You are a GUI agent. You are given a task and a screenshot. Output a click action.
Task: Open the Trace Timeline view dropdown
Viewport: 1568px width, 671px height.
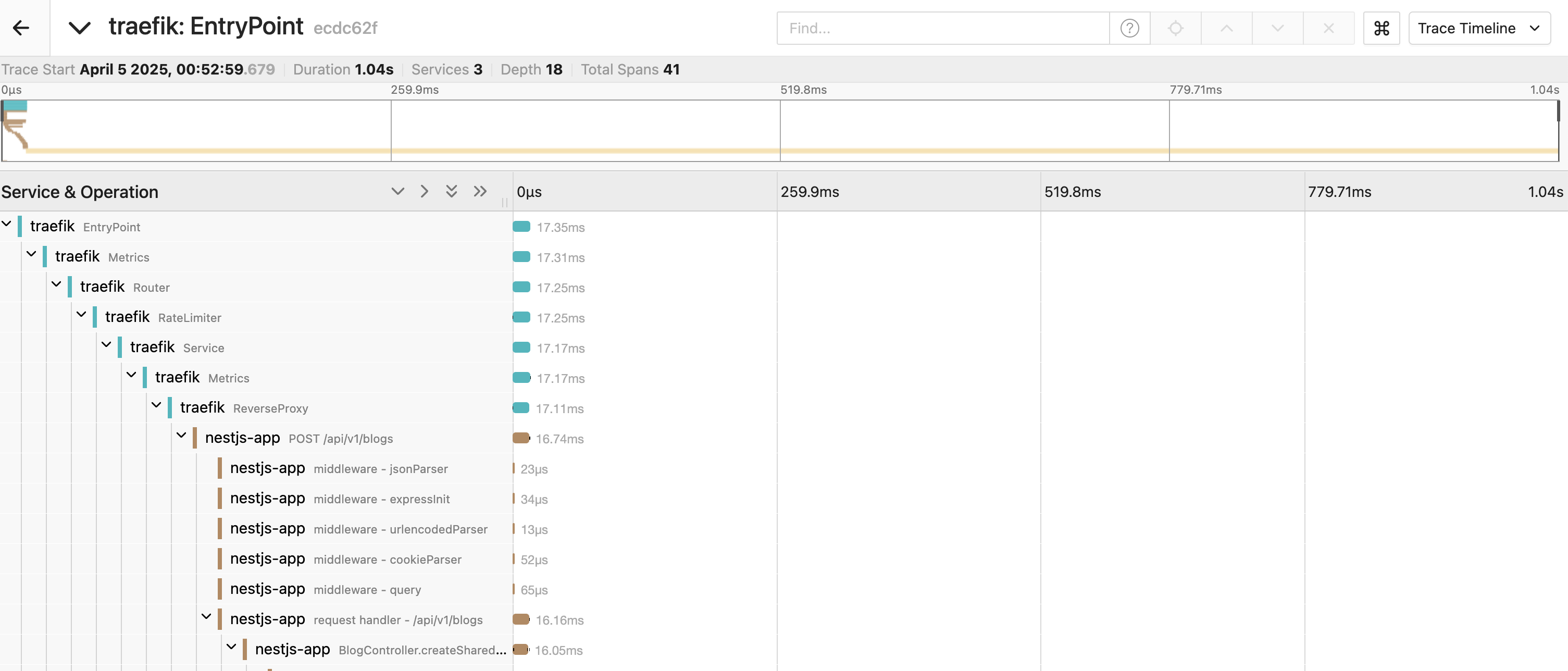coord(1478,28)
